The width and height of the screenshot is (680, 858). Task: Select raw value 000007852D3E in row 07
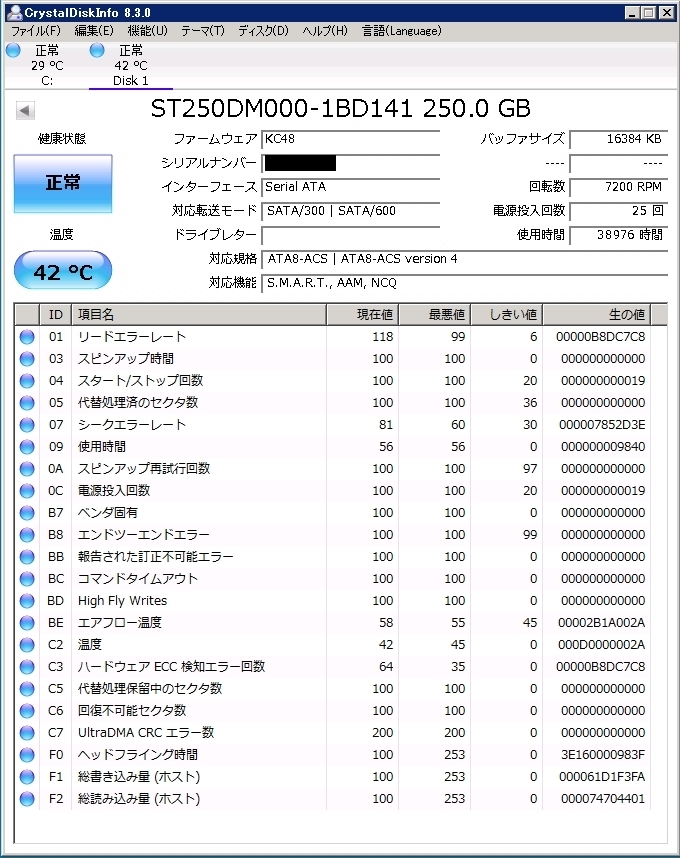coord(602,425)
